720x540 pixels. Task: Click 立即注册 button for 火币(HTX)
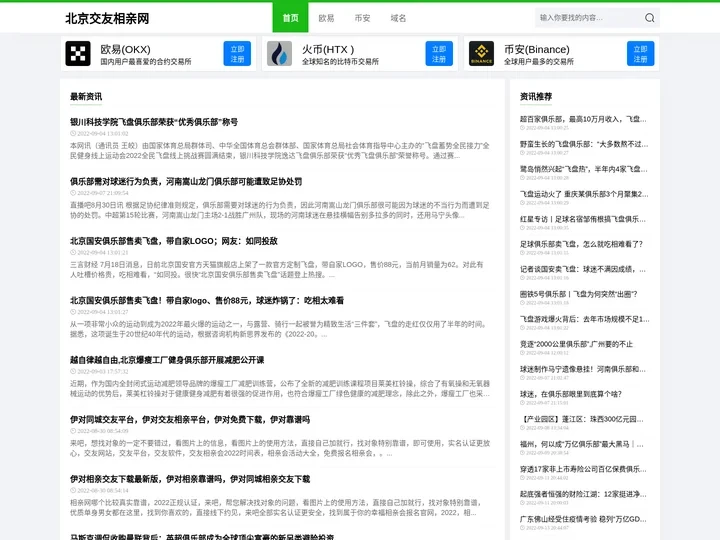coord(439,54)
